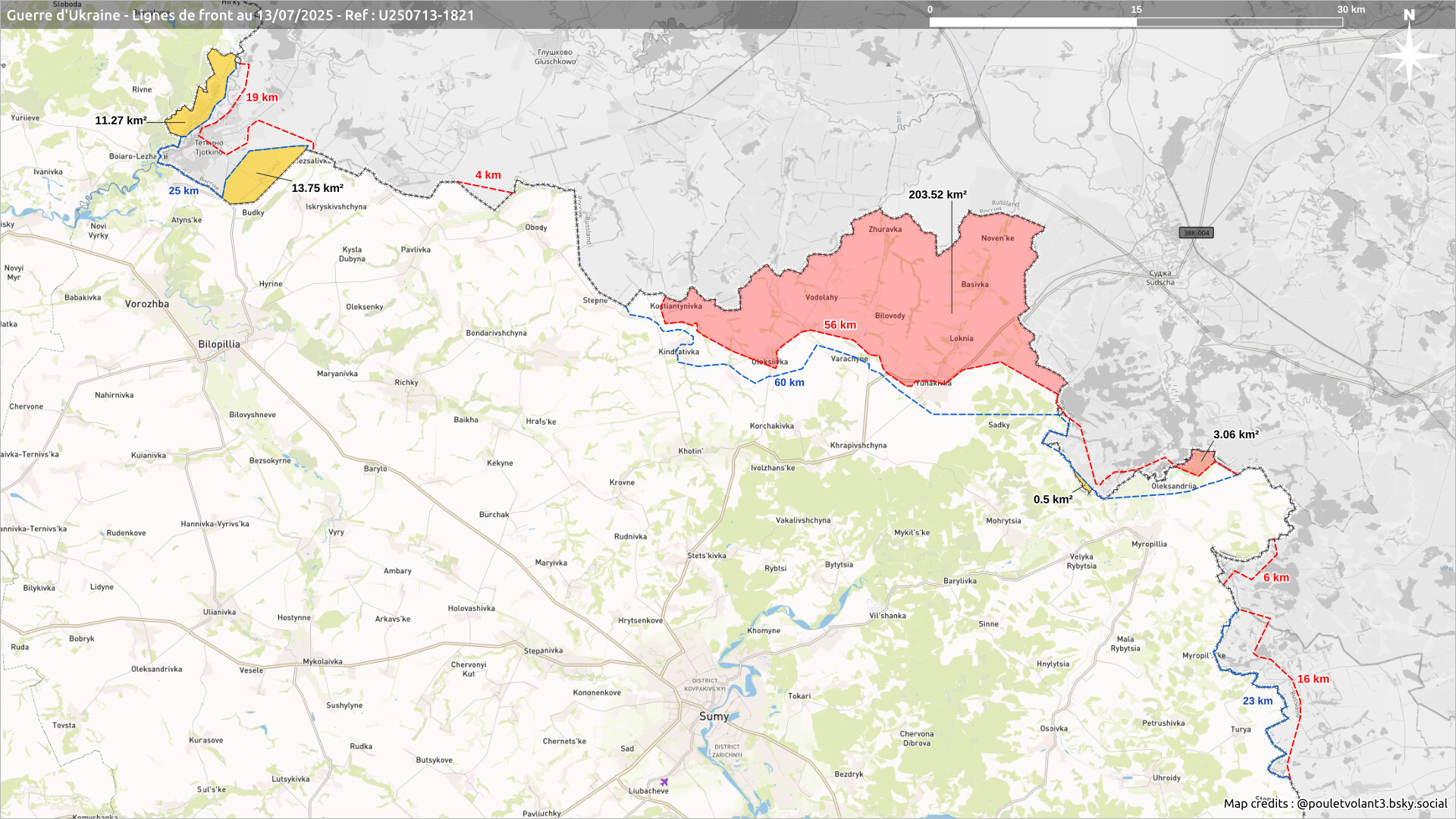This screenshot has height=819, width=1456.
Task: Click the blue '25 km' label
Action: pyautogui.click(x=184, y=190)
